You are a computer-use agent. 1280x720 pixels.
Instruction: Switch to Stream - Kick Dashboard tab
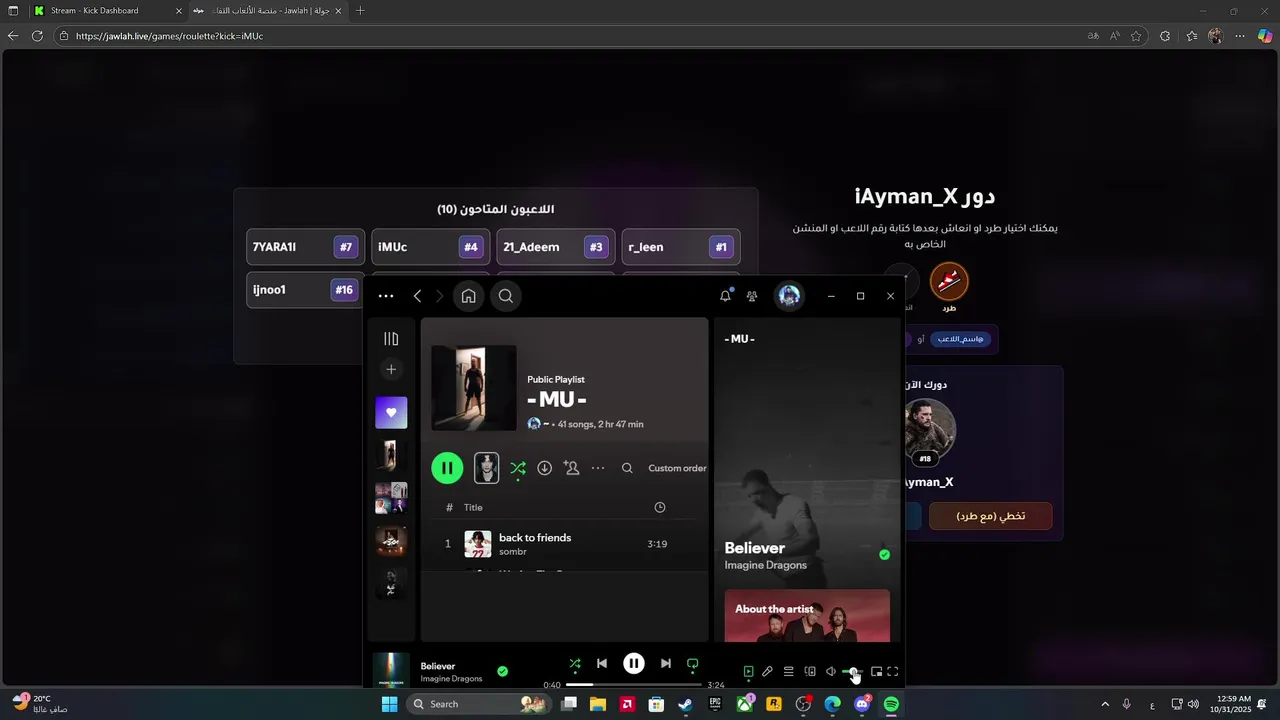click(x=107, y=11)
